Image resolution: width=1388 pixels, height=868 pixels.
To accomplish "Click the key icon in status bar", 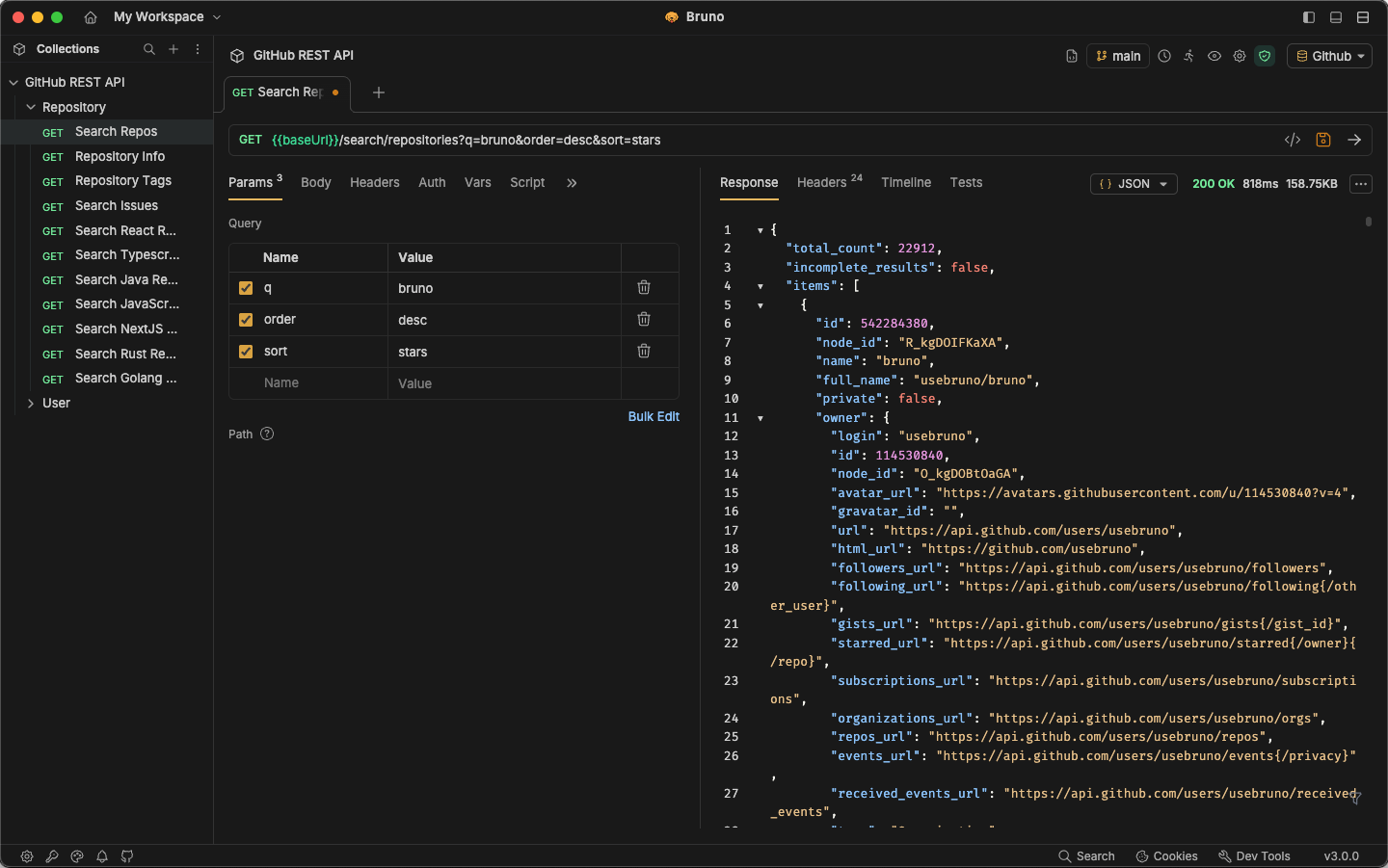I will coord(52,856).
